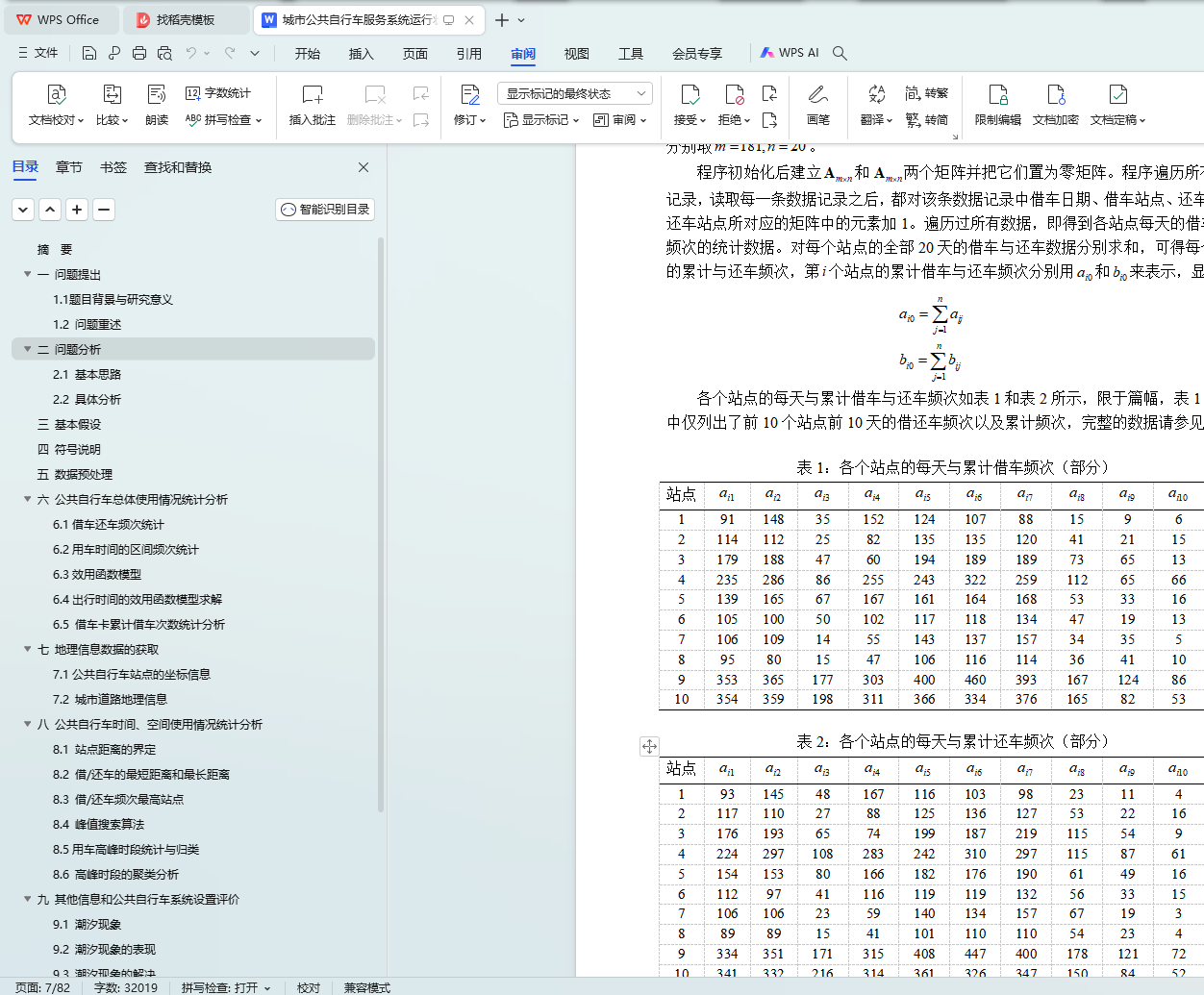Go to 6.3 效用函数模型 heading

coord(97,574)
